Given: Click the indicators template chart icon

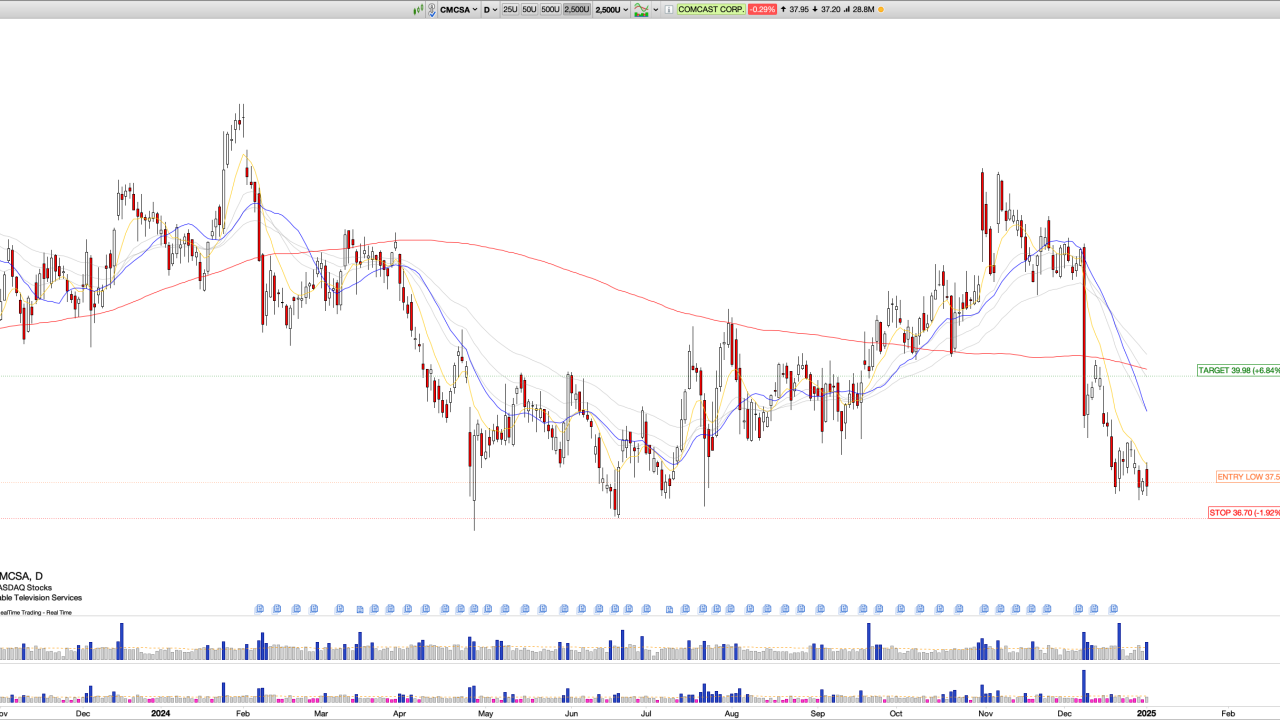Looking at the screenshot, I should [641, 9].
